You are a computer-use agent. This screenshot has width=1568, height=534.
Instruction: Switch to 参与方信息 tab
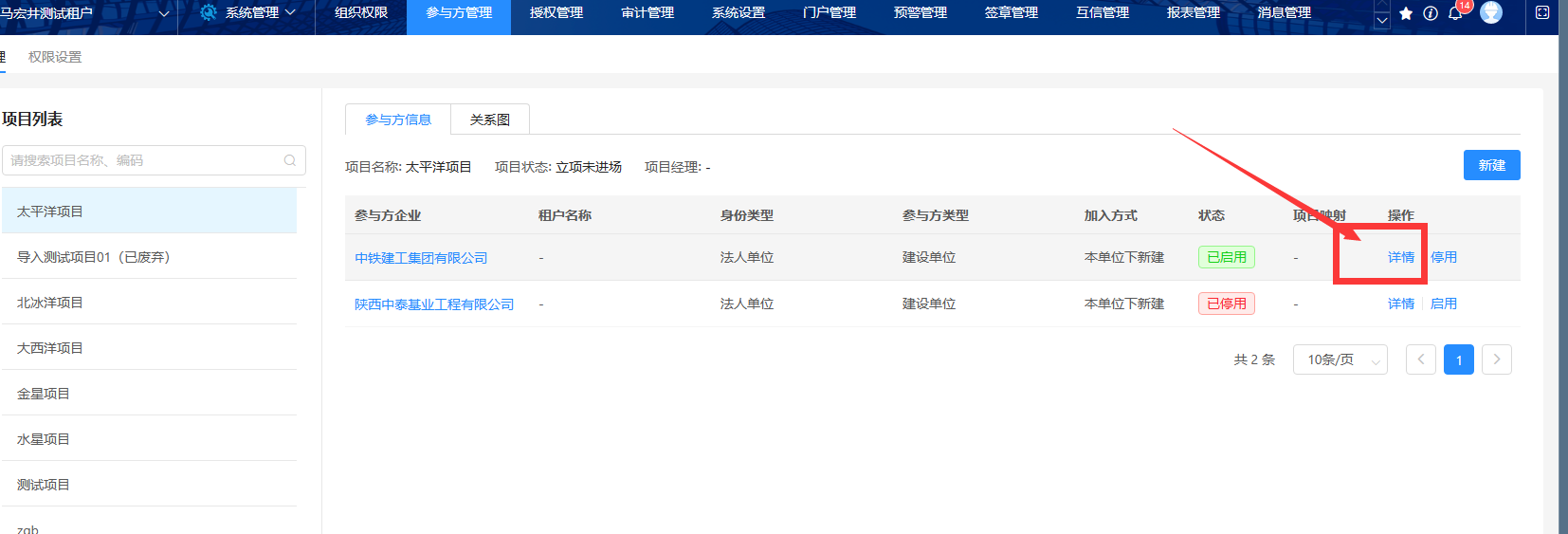(x=398, y=120)
